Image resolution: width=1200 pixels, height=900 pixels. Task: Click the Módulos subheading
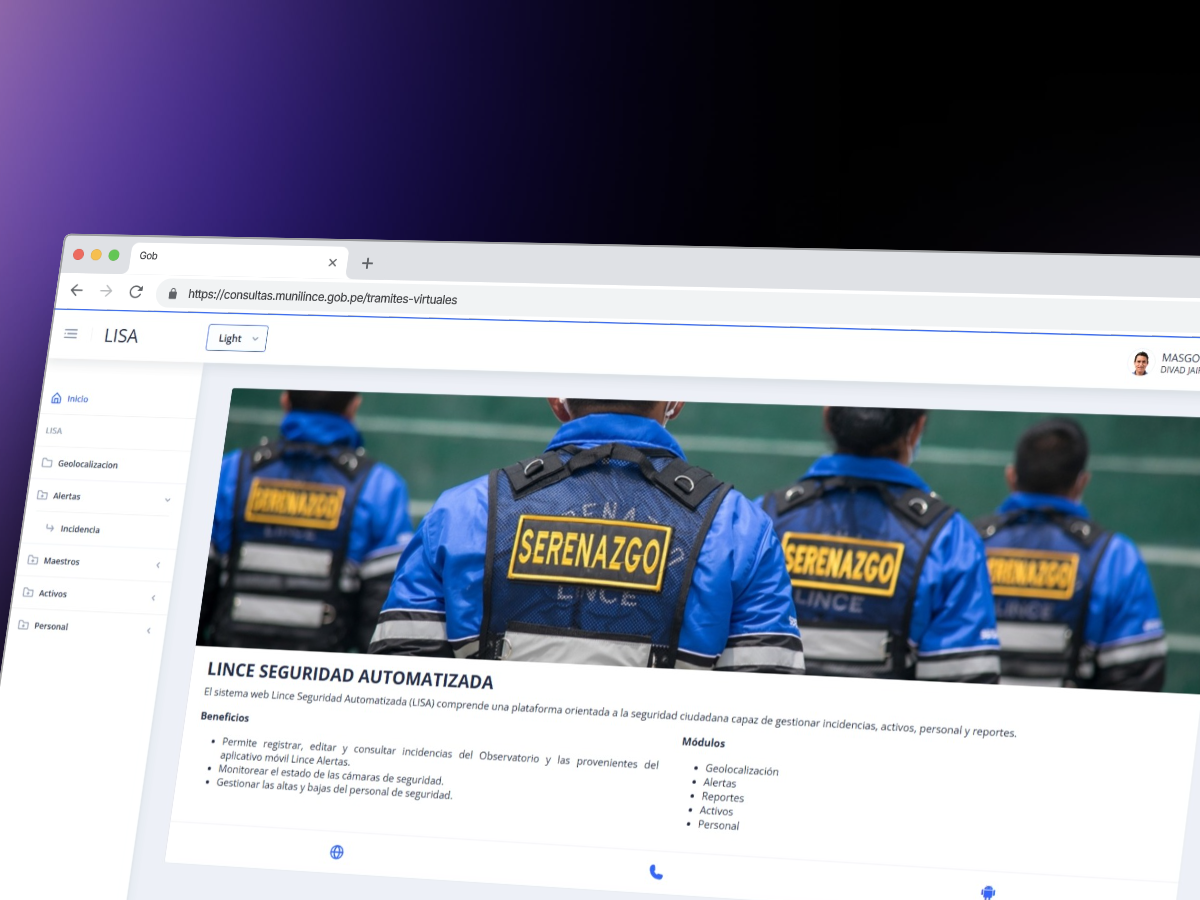[x=704, y=742]
